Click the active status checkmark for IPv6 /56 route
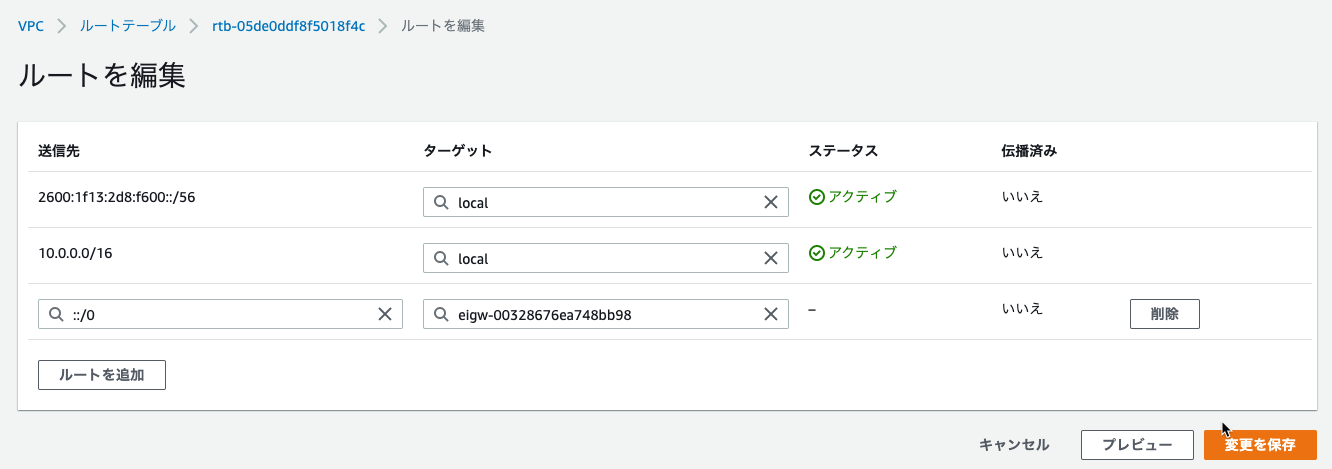This screenshot has height=469, width=1332. point(817,197)
